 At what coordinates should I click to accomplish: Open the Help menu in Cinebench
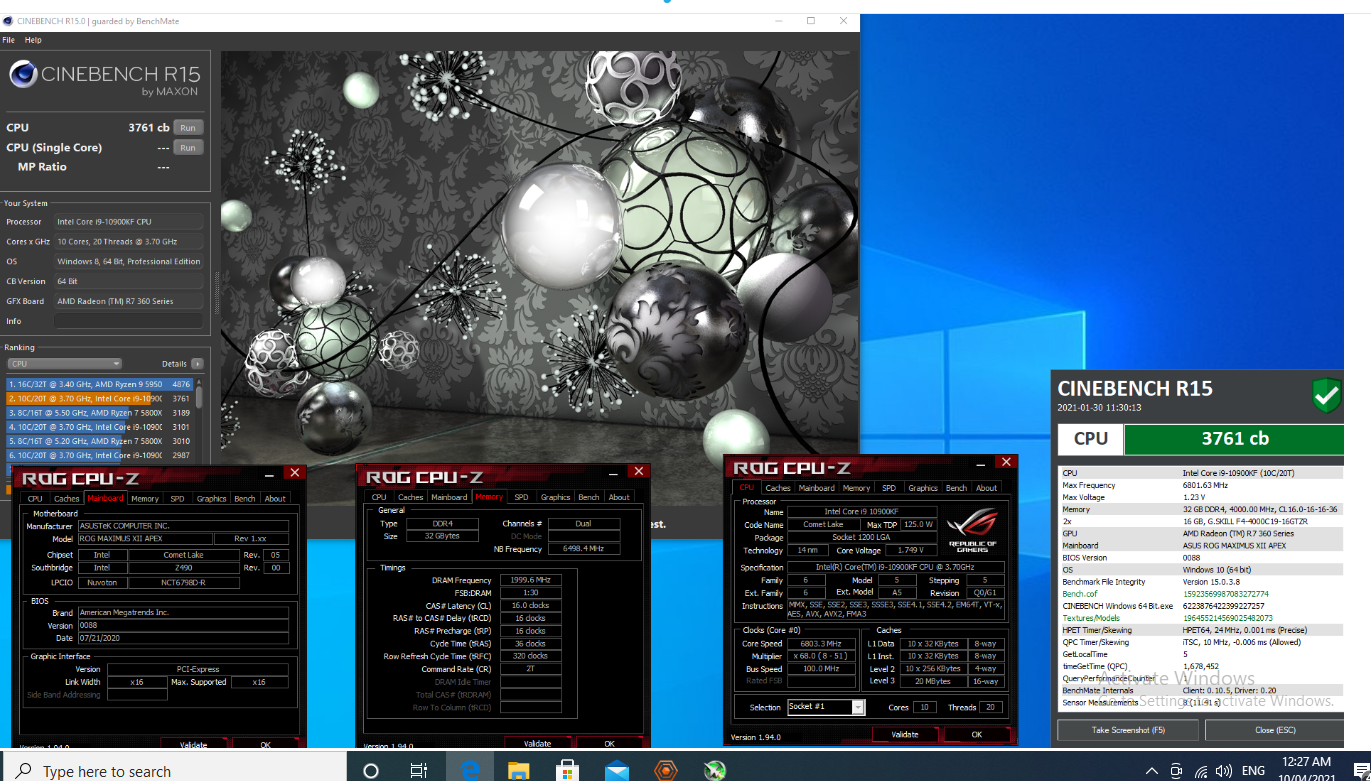click(33, 40)
